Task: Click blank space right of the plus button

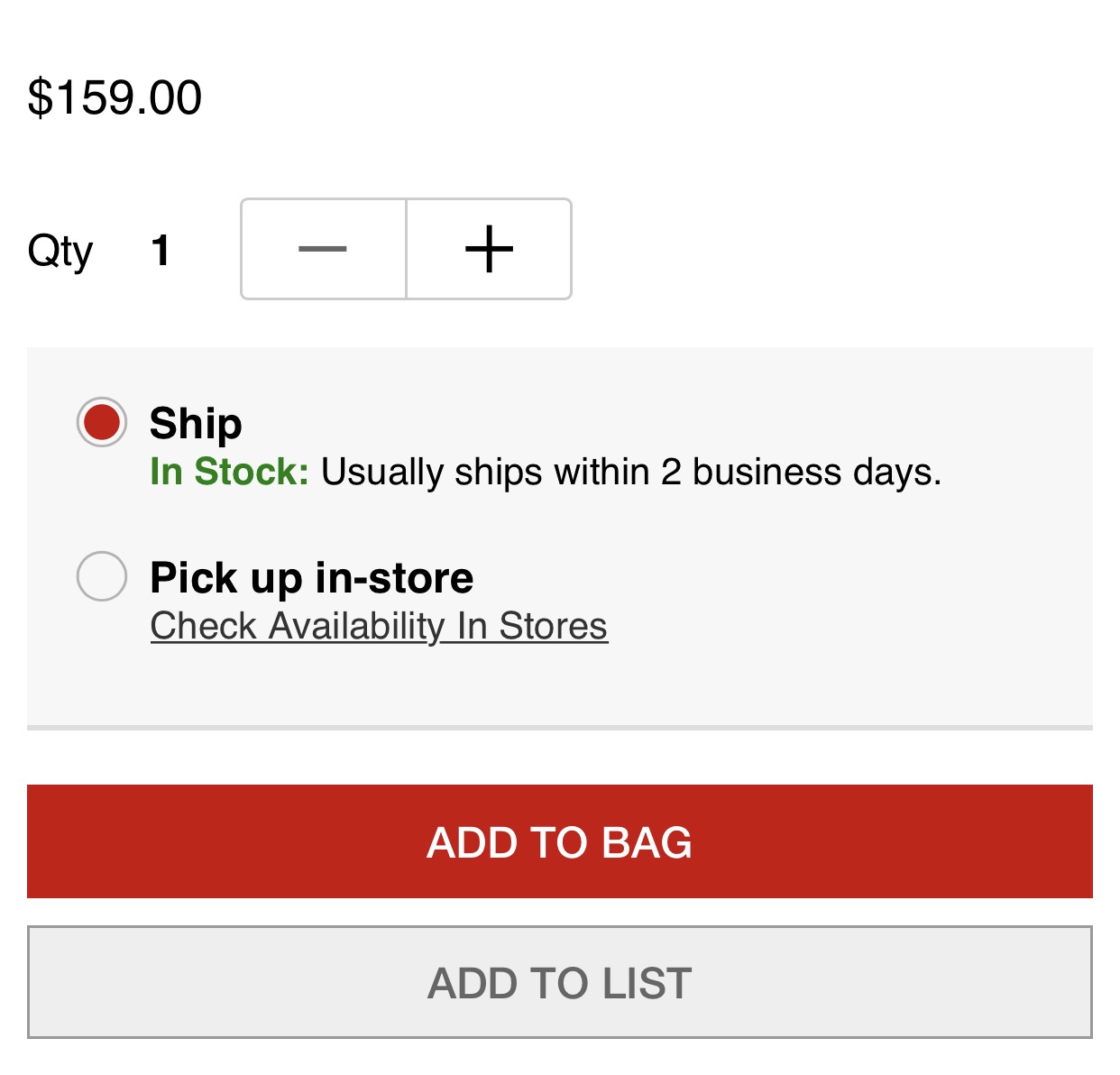Action: [812, 249]
